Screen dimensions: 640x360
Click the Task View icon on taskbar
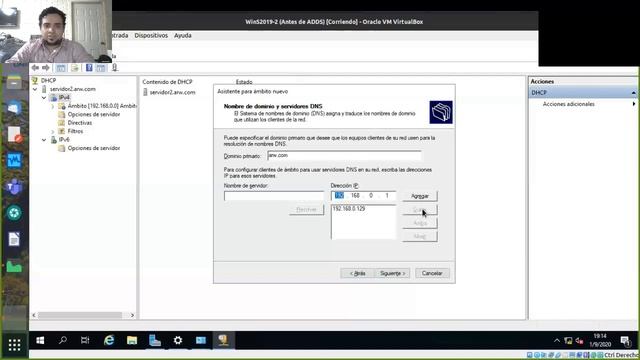click(85, 340)
